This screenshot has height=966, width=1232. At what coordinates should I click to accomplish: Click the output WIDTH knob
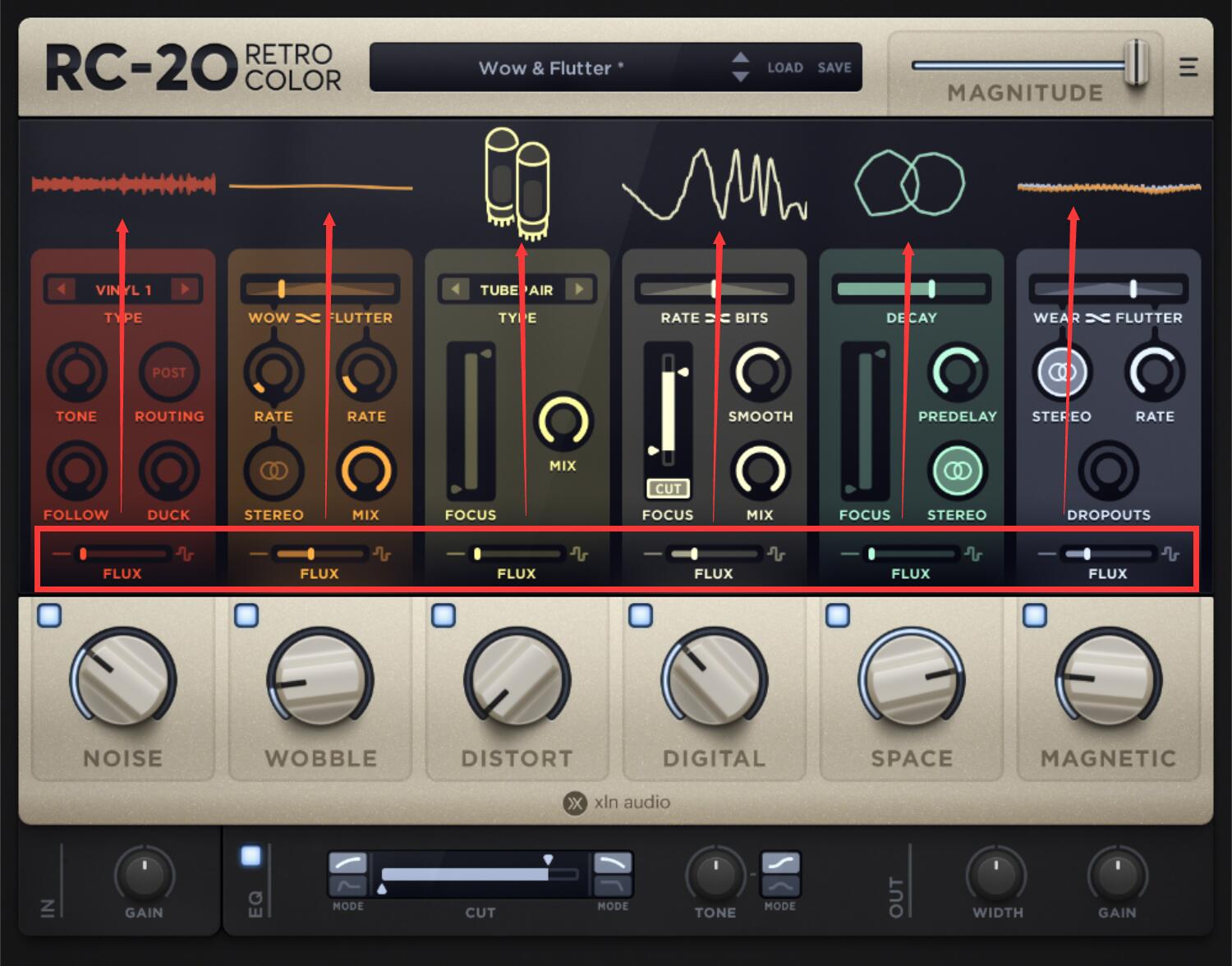tap(997, 874)
